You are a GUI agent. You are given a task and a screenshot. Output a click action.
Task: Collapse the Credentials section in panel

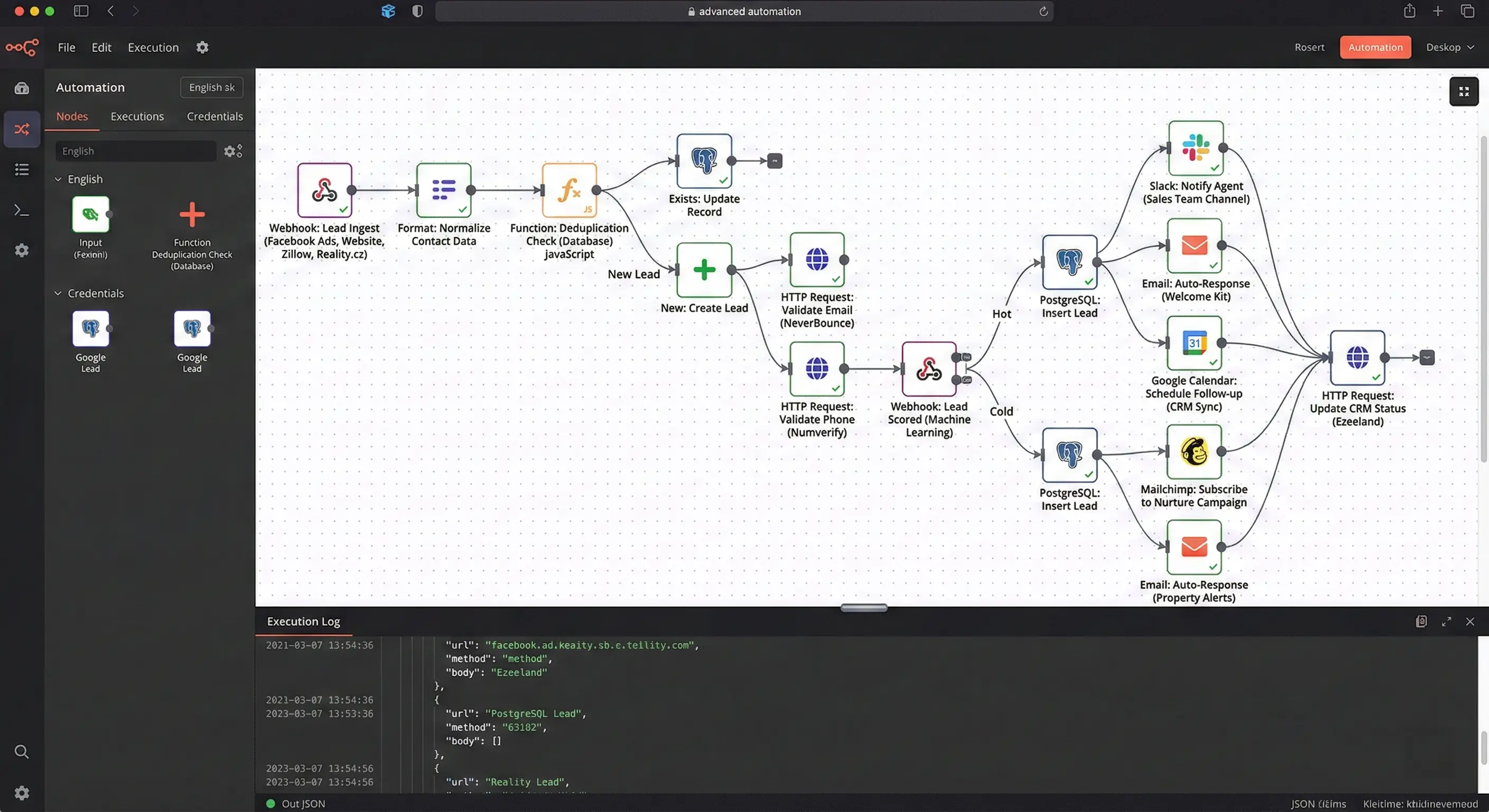58,293
